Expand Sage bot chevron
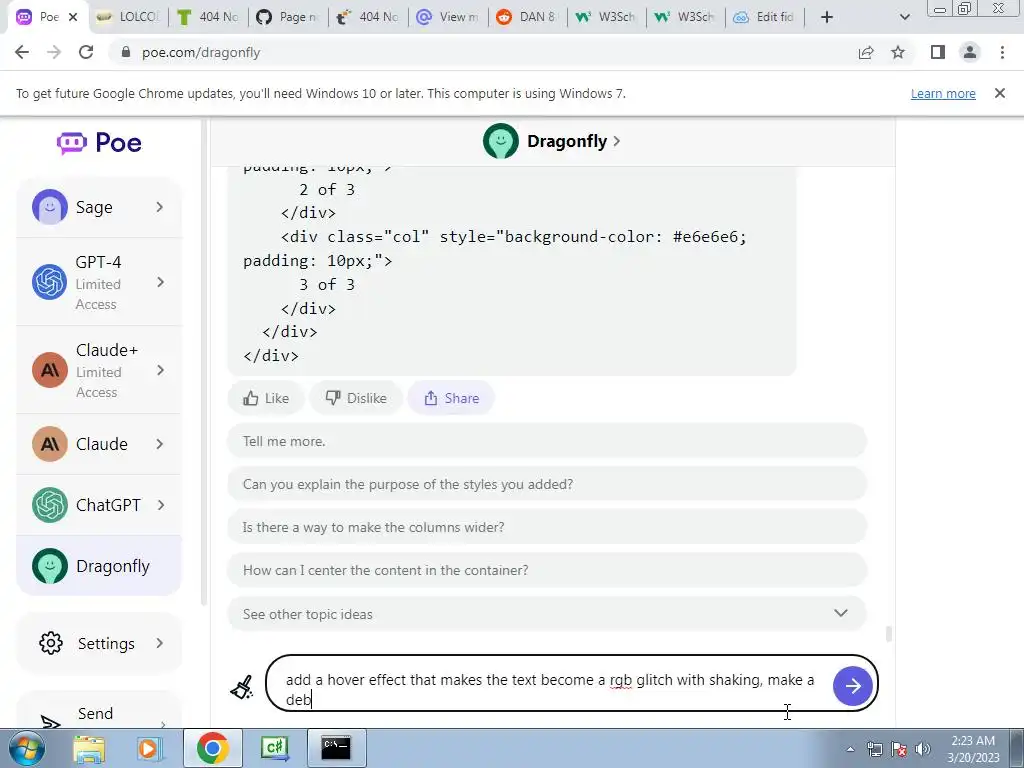Viewport: 1024px width, 768px height. coord(160,207)
